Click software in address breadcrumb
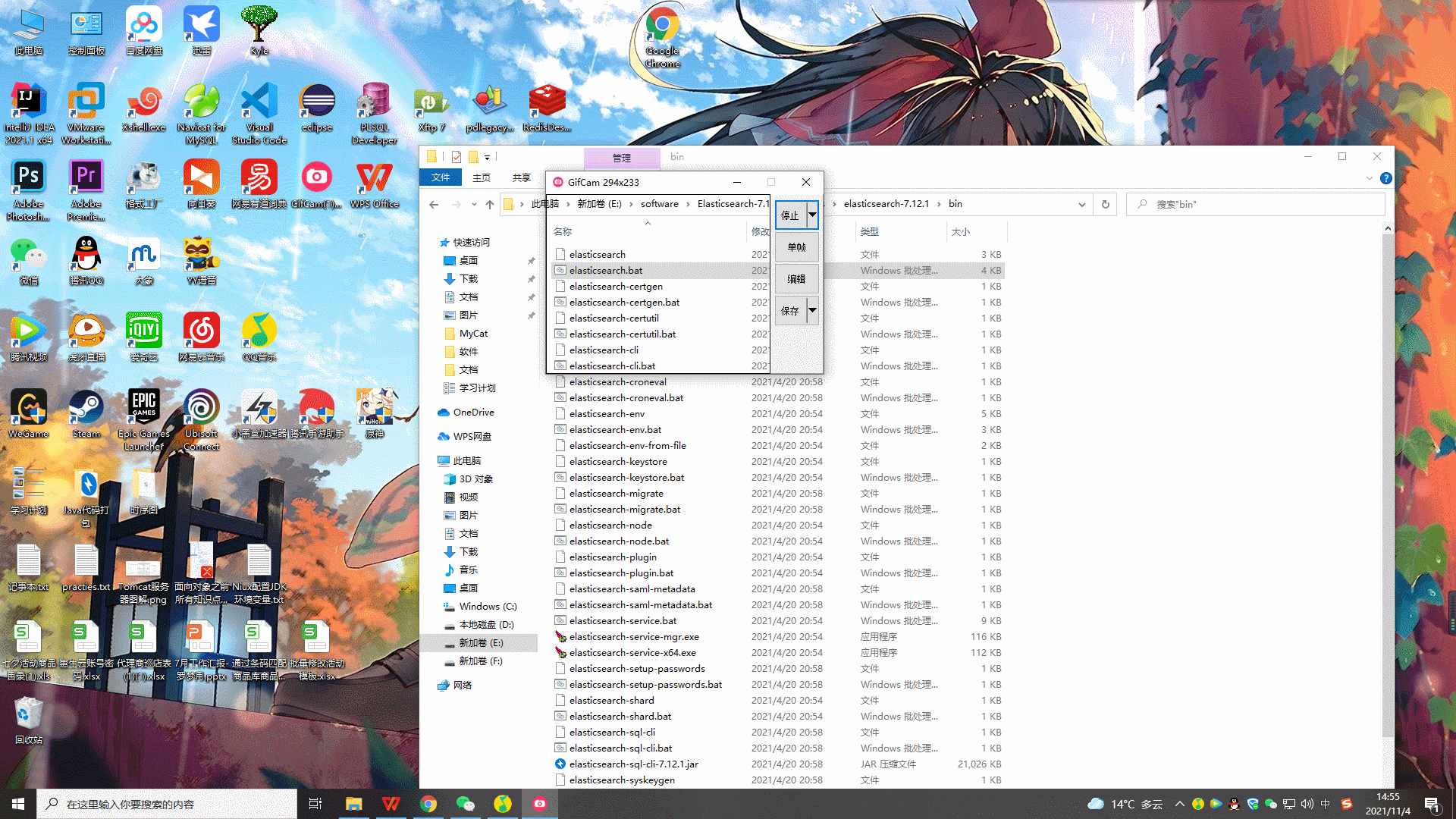The width and height of the screenshot is (1456, 819). click(x=659, y=203)
